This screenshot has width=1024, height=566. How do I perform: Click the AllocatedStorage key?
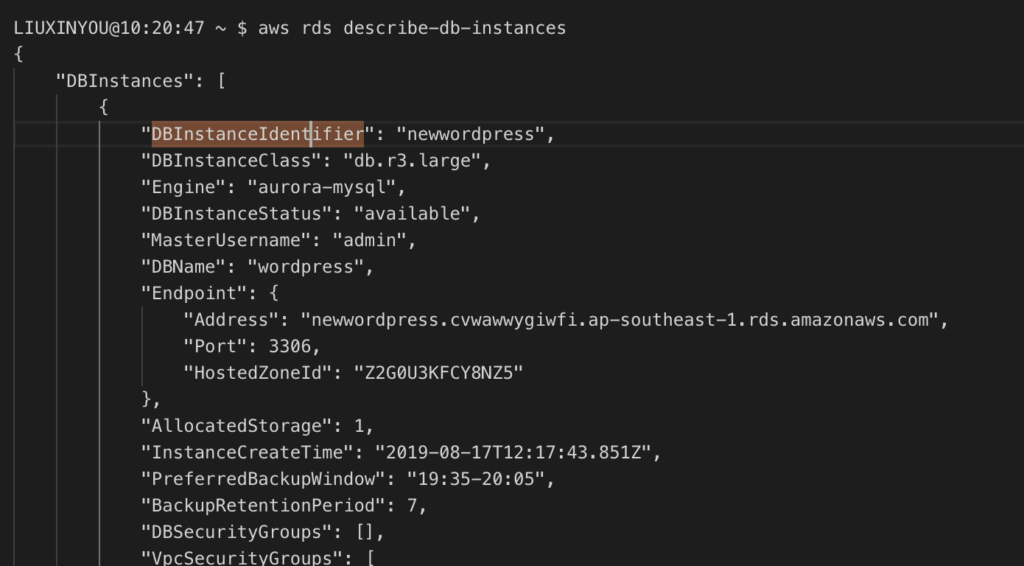pyautogui.click(x=236, y=426)
